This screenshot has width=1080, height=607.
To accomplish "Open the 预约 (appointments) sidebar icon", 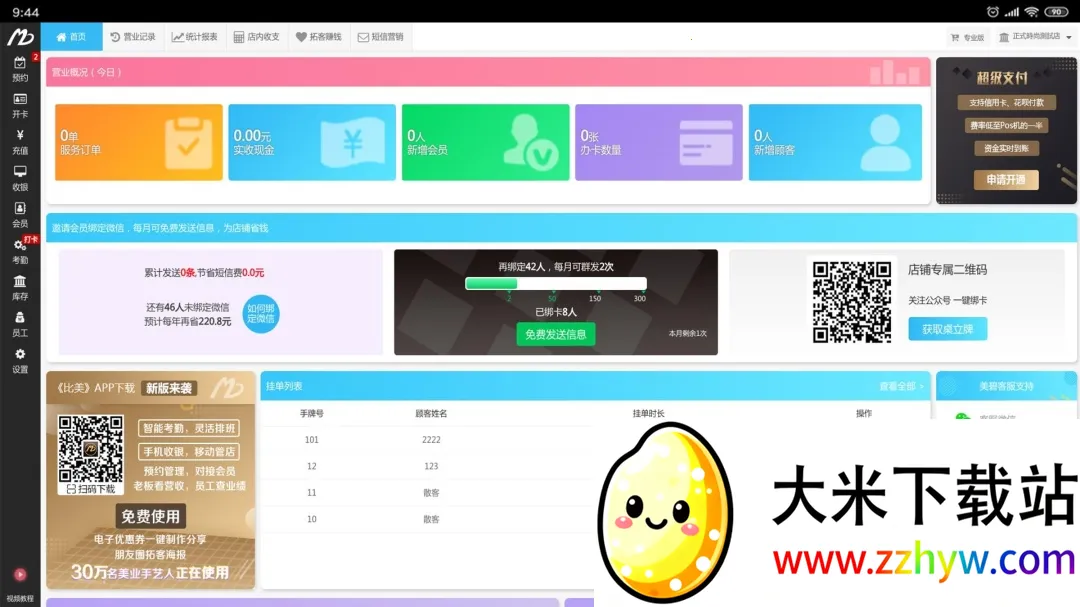I will click(20, 66).
